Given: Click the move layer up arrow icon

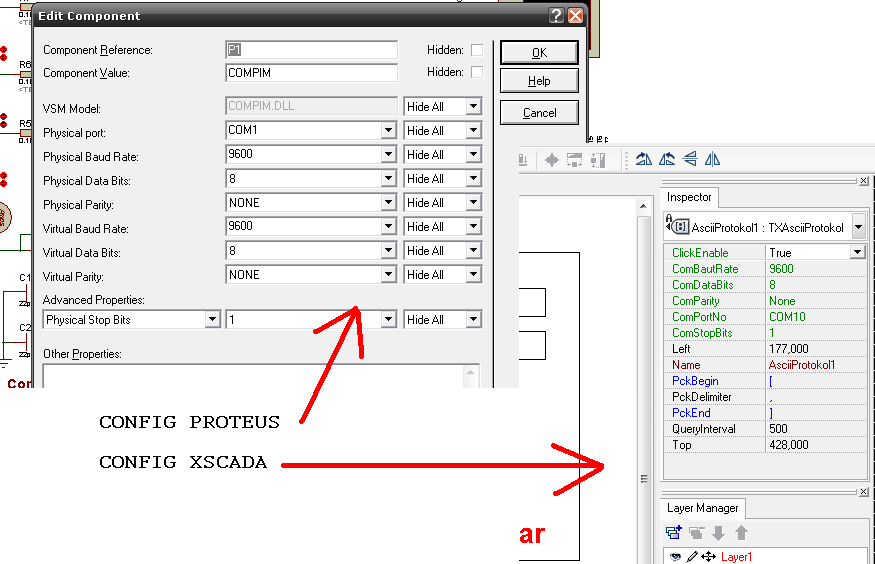Looking at the screenshot, I should [741, 533].
